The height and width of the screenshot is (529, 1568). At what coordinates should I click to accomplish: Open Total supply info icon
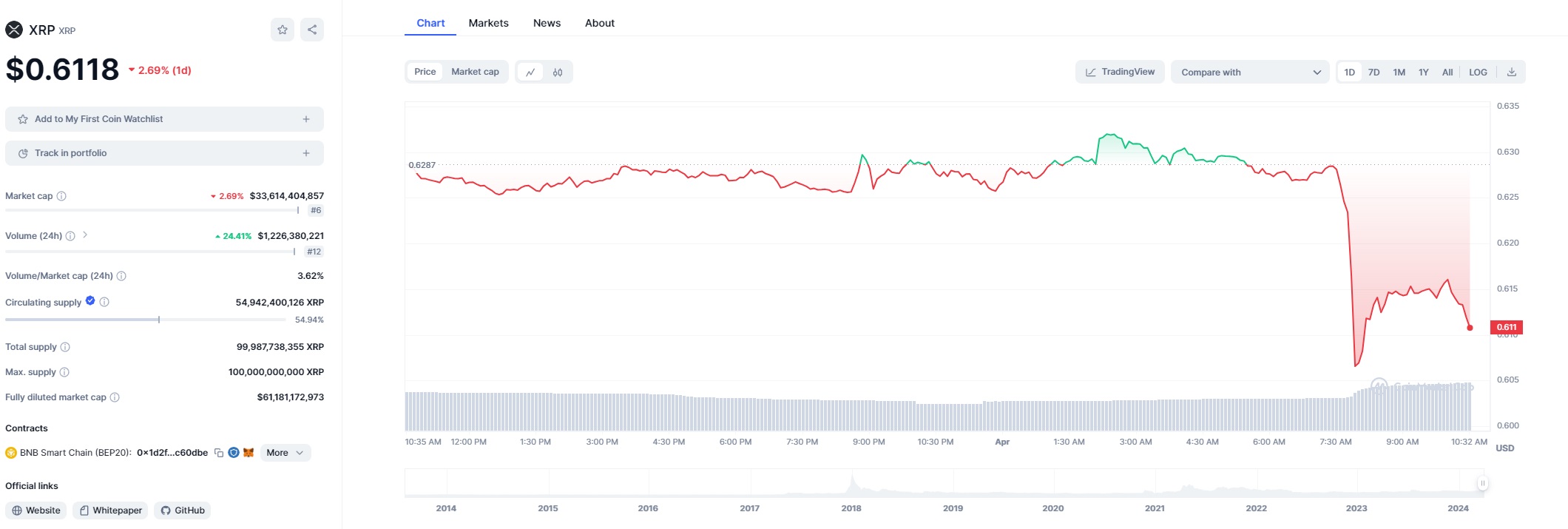click(65, 347)
